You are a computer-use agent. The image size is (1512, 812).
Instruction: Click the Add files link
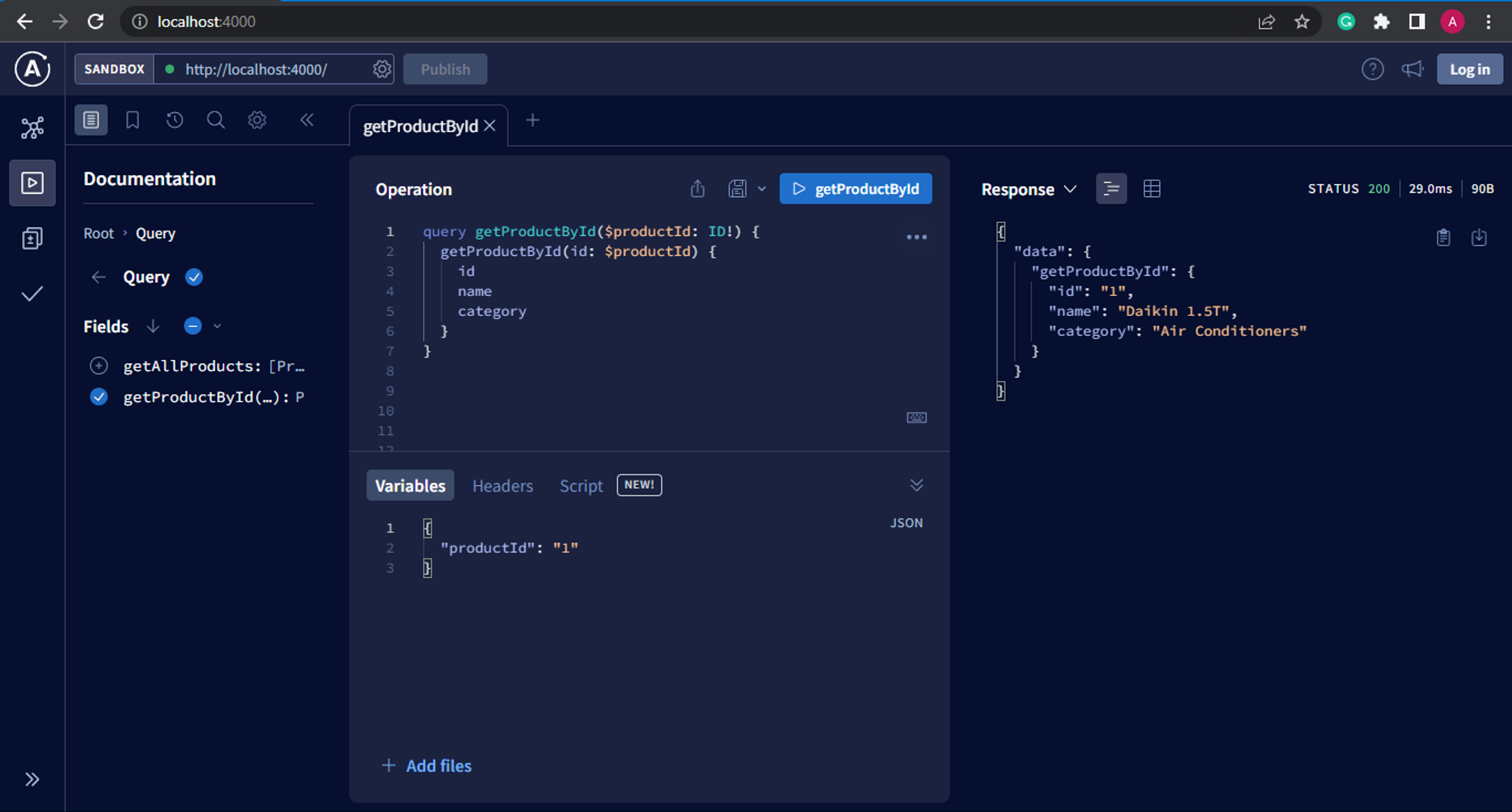(x=427, y=765)
